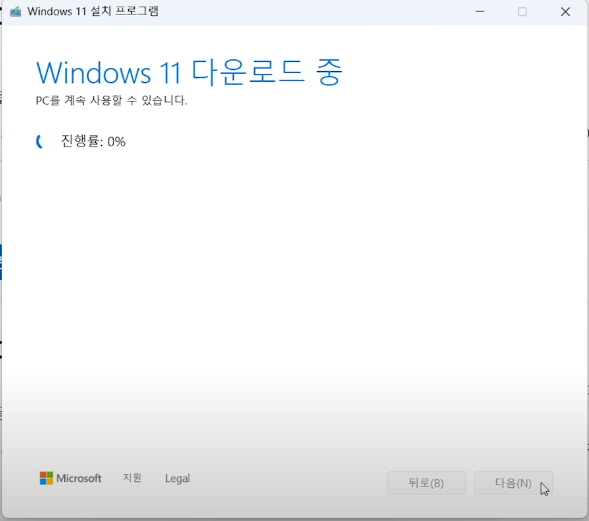Click the 다음(N) next button
This screenshot has width=589, height=521.
pos(513,483)
